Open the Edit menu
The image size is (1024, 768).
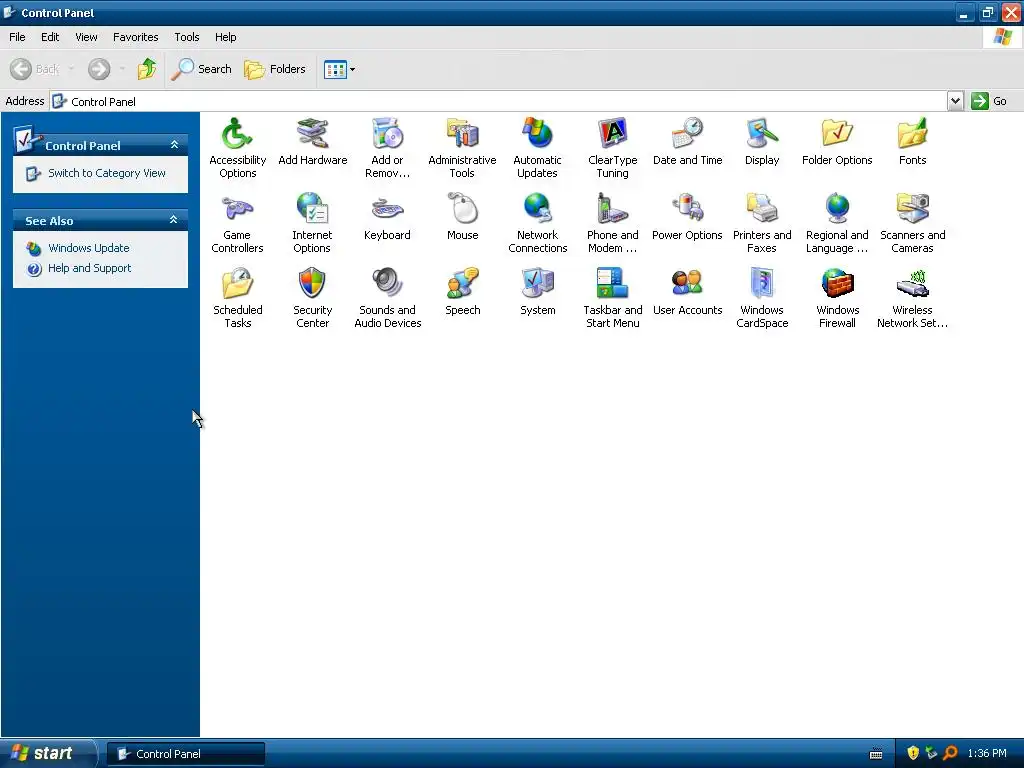tap(50, 37)
